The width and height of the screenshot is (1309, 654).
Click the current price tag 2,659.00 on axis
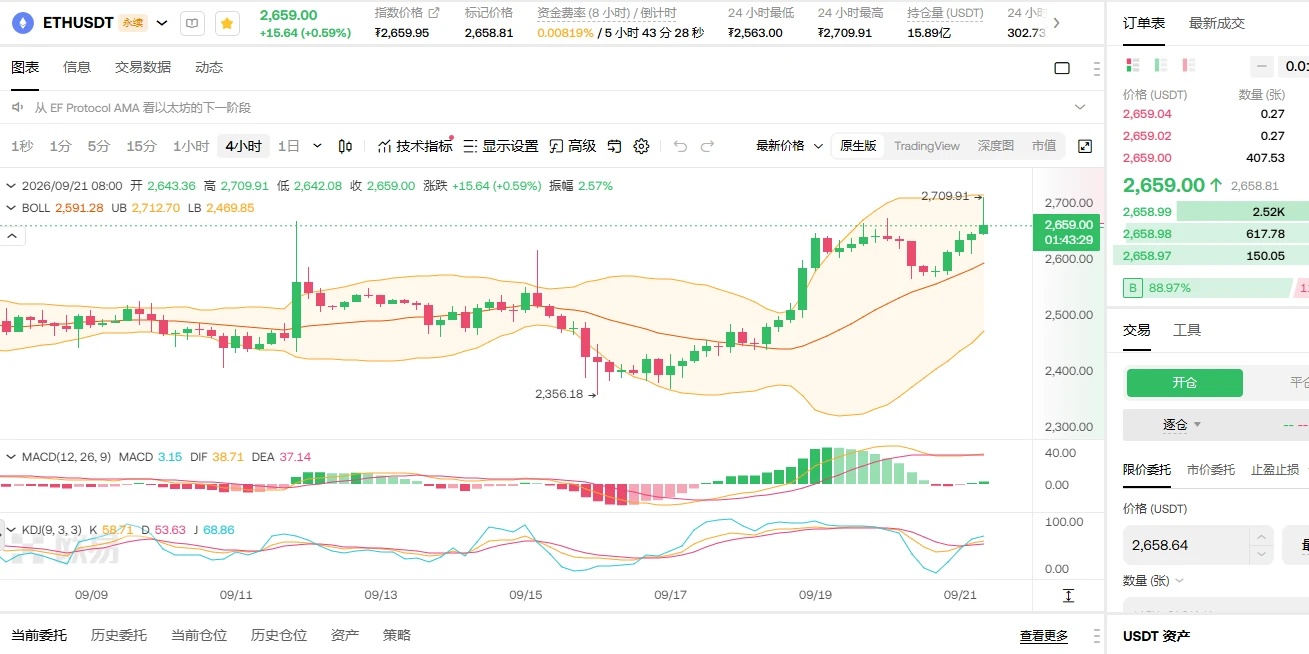[x=1067, y=232]
